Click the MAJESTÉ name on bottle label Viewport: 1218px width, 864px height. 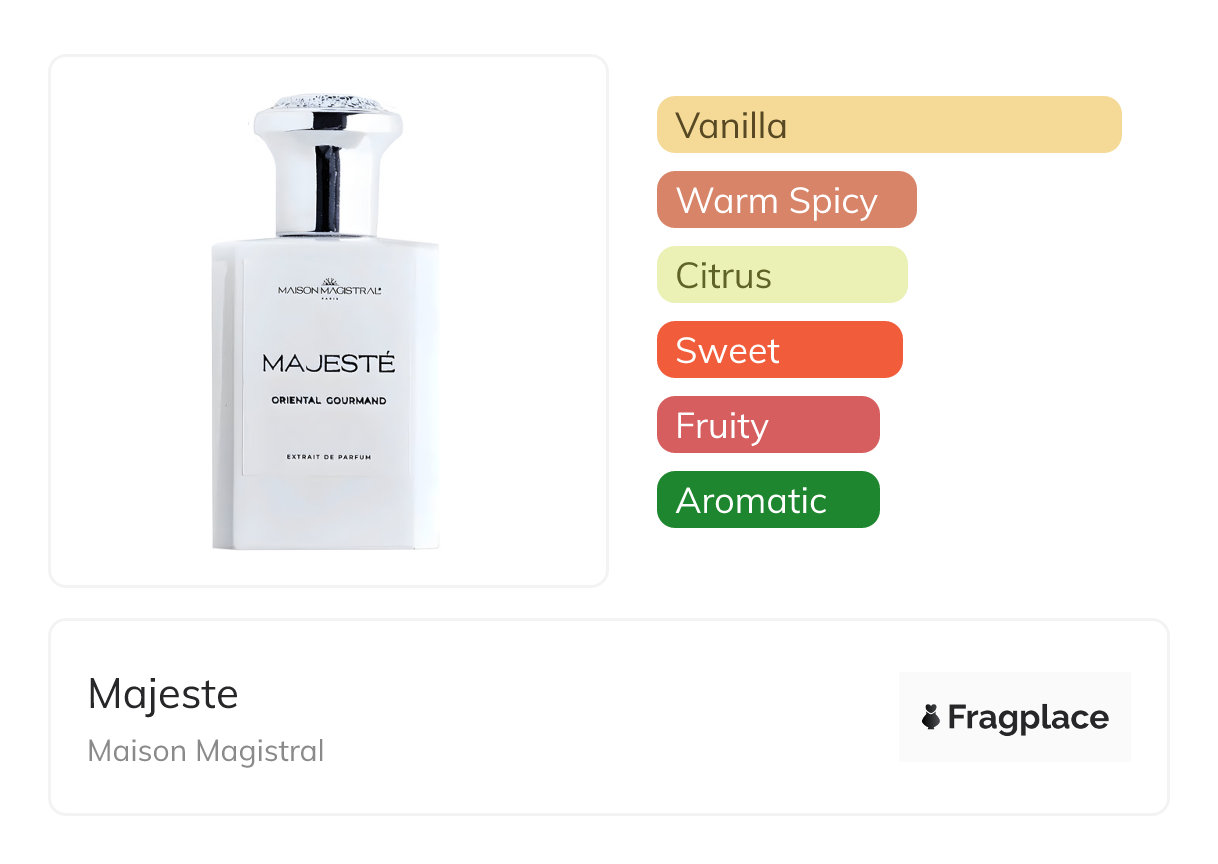pyautogui.click(x=329, y=362)
